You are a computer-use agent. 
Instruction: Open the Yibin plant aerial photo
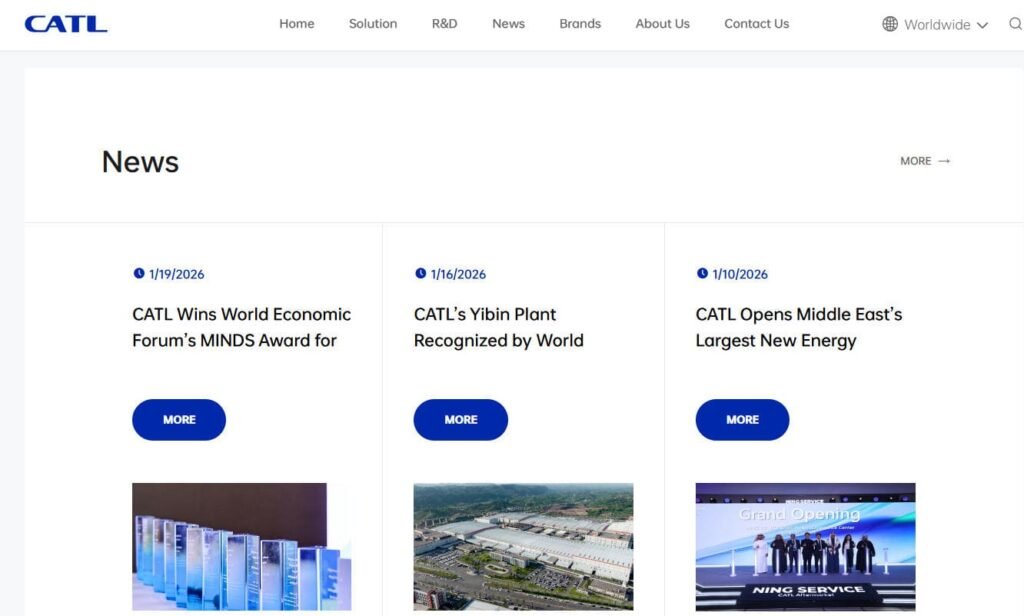click(523, 546)
